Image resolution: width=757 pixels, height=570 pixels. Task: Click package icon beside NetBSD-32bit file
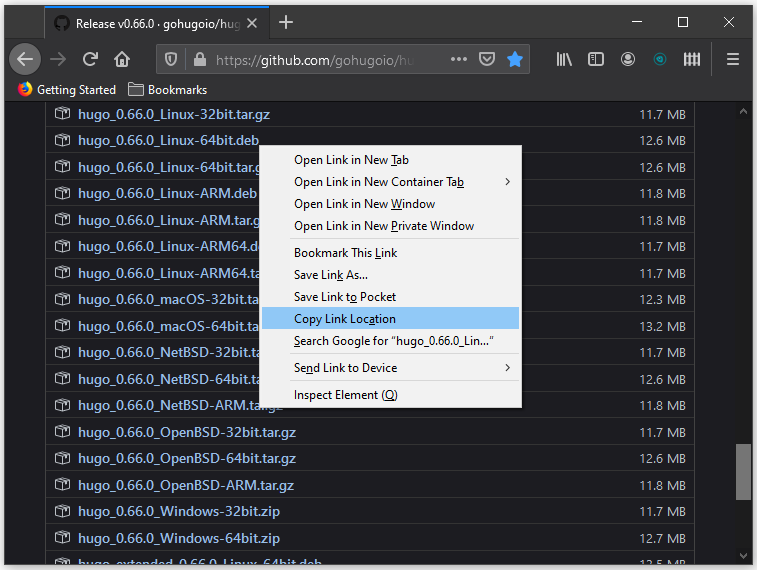62,352
